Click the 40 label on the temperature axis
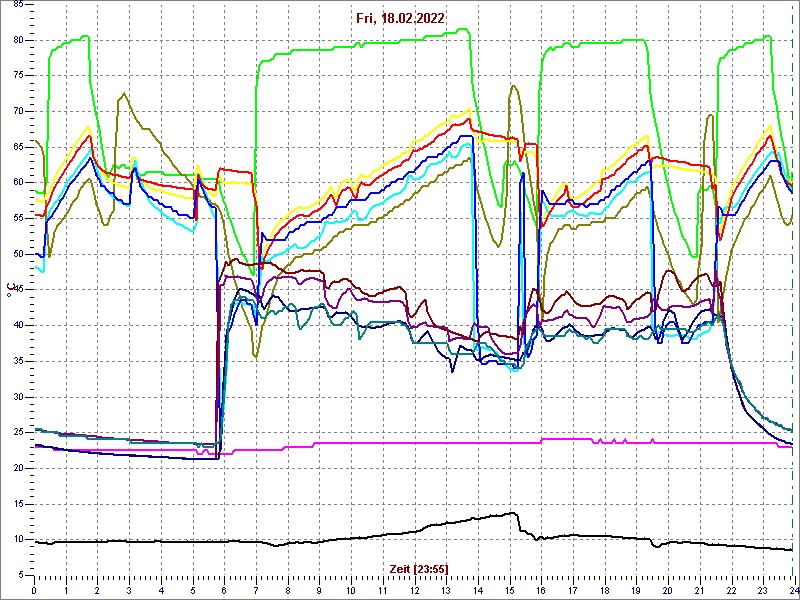 [x=17, y=326]
